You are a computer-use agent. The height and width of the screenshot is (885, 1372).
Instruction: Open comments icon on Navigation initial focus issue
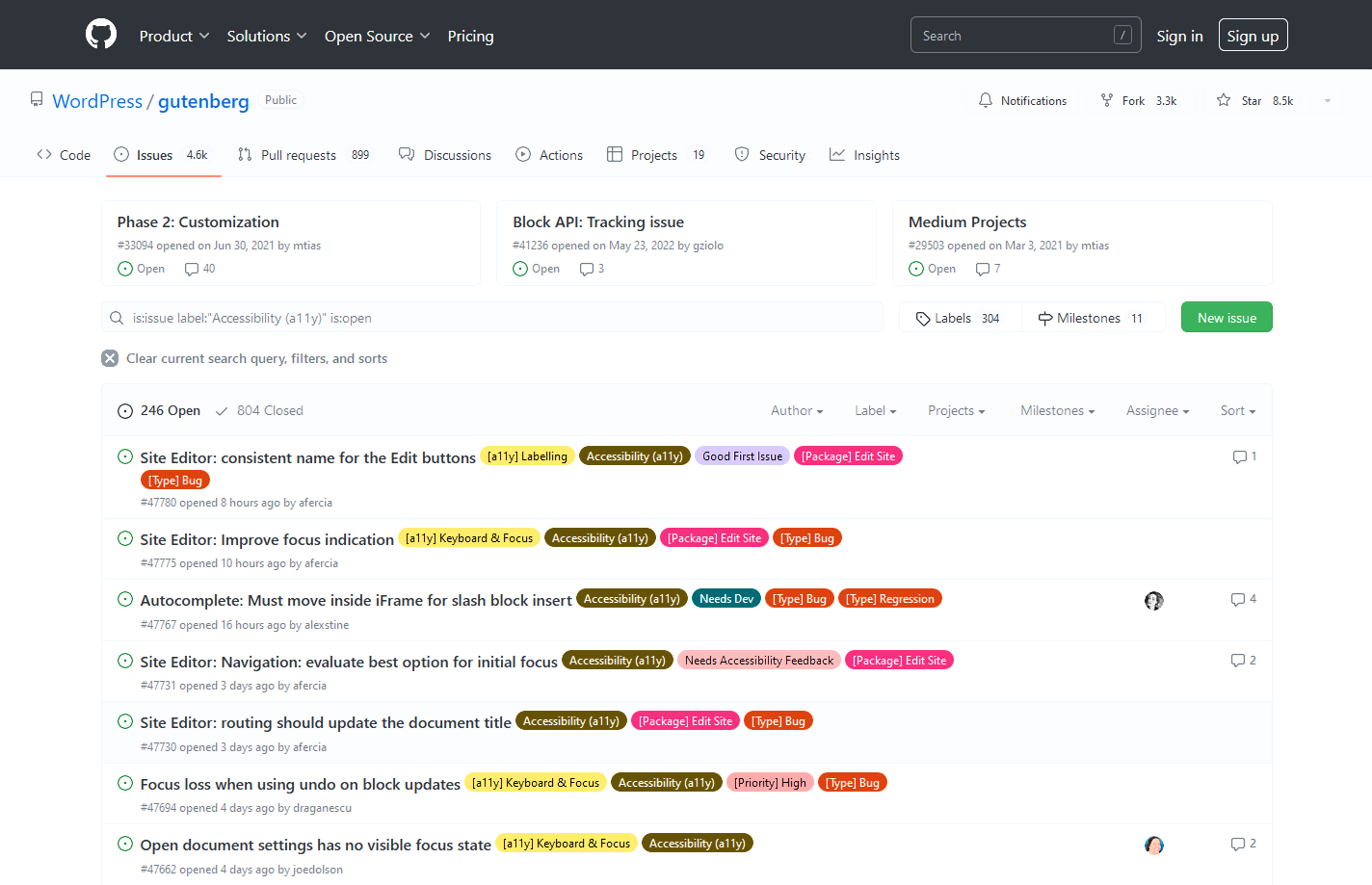[x=1238, y=661]
